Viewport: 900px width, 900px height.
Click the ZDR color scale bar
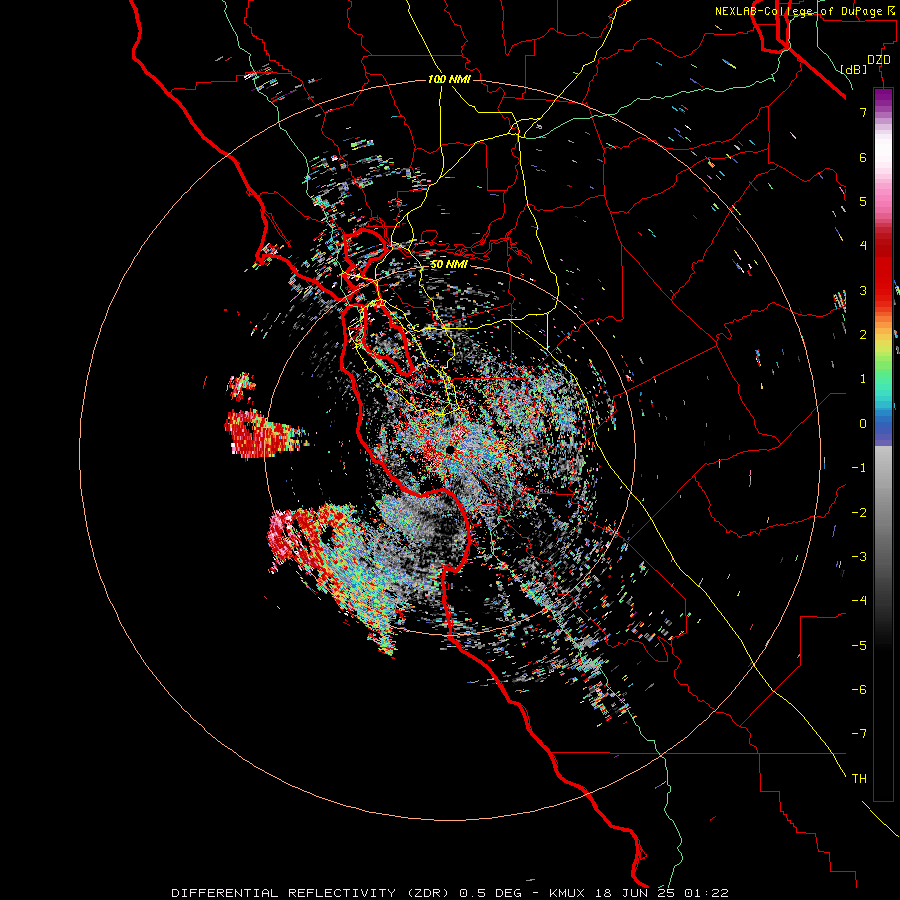click(883, 444)
